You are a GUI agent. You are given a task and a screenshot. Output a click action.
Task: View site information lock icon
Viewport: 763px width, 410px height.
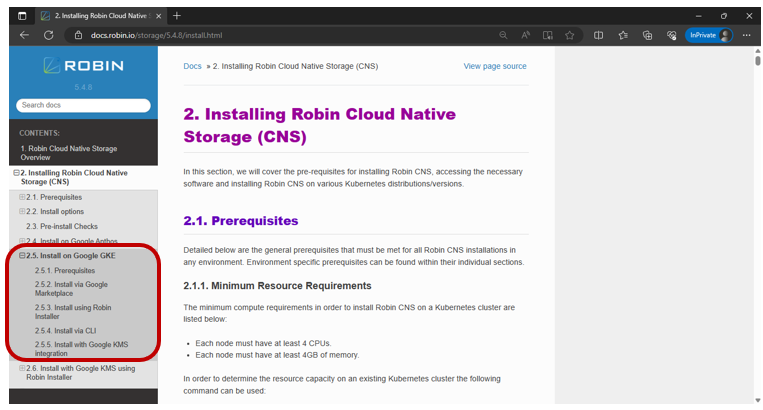coord(78,35)
